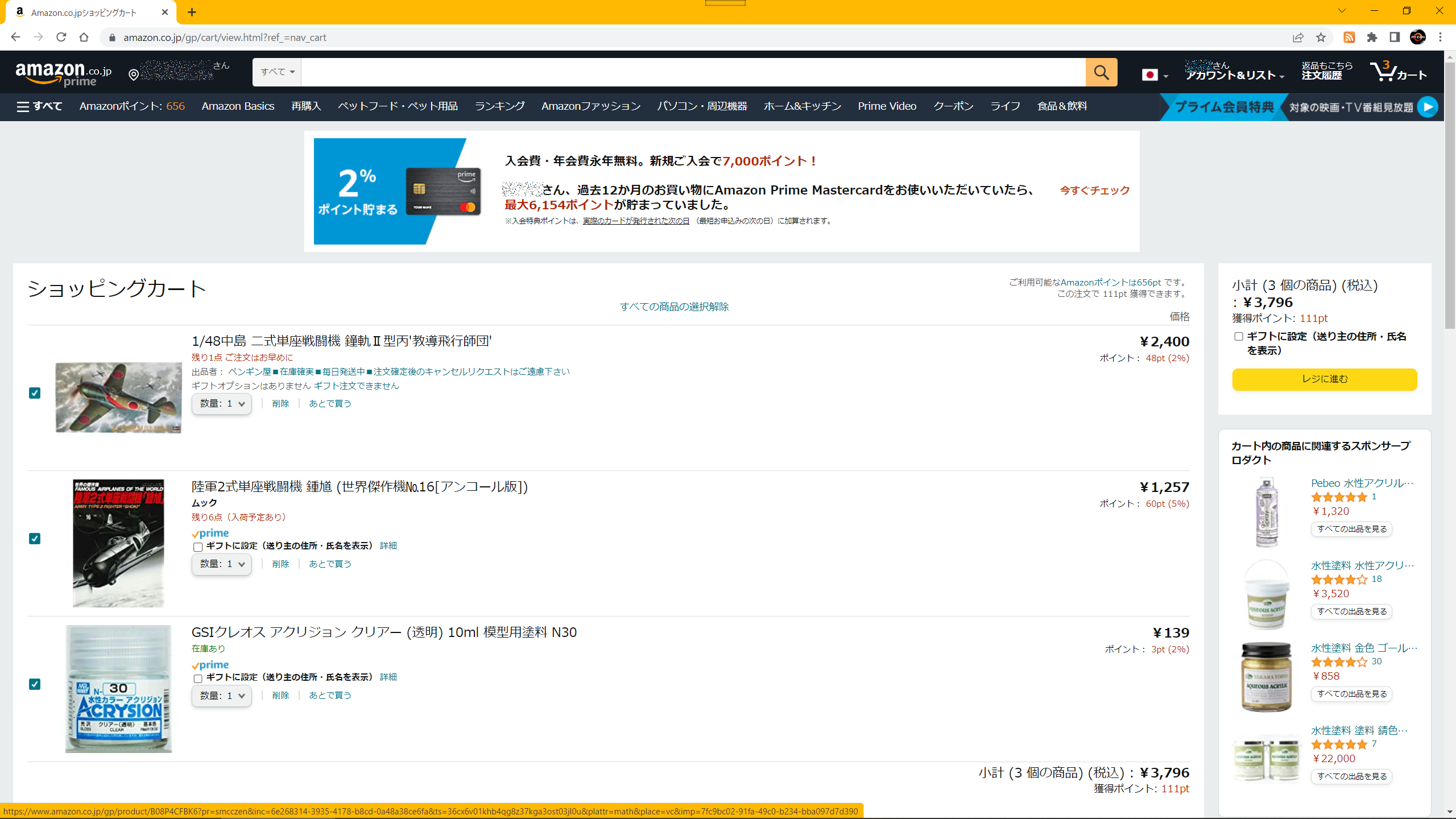Click in the Amazon search input field

coord(693,72)
